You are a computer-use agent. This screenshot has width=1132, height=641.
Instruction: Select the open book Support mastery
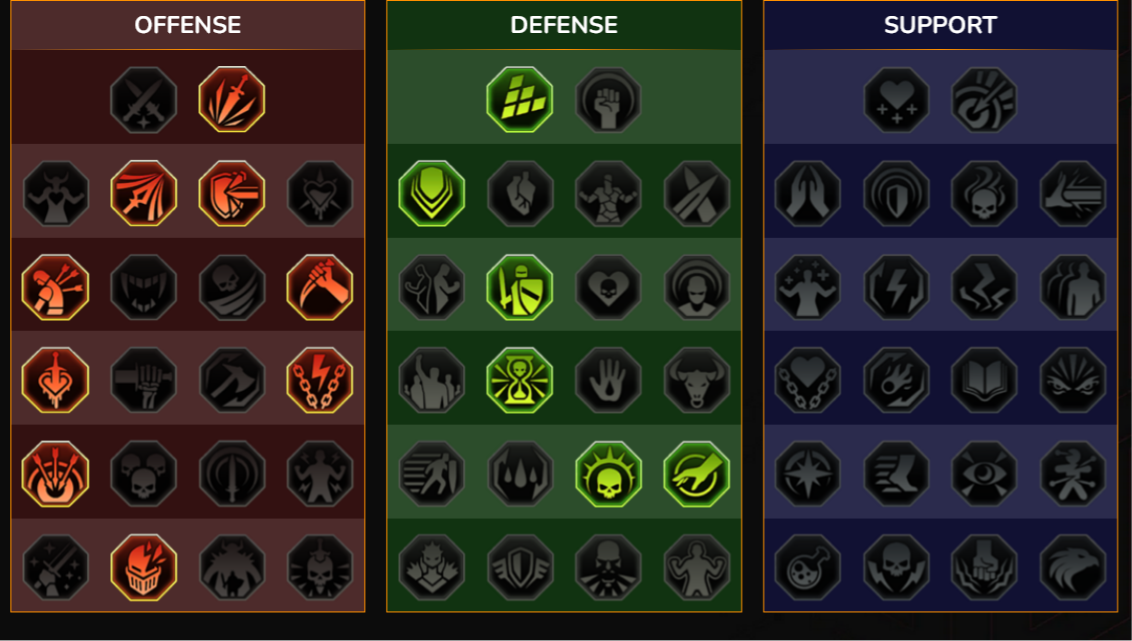[984, 380]
